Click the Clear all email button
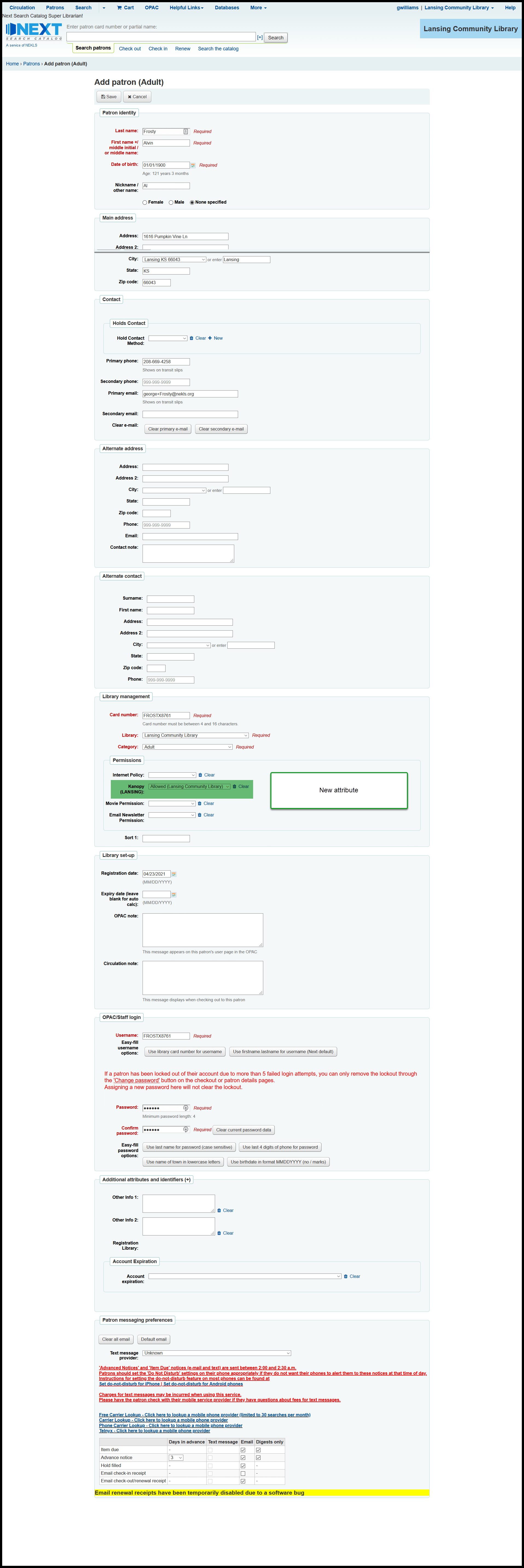The width and height of the screenshot is (524, 1568). pos(116,1339)
